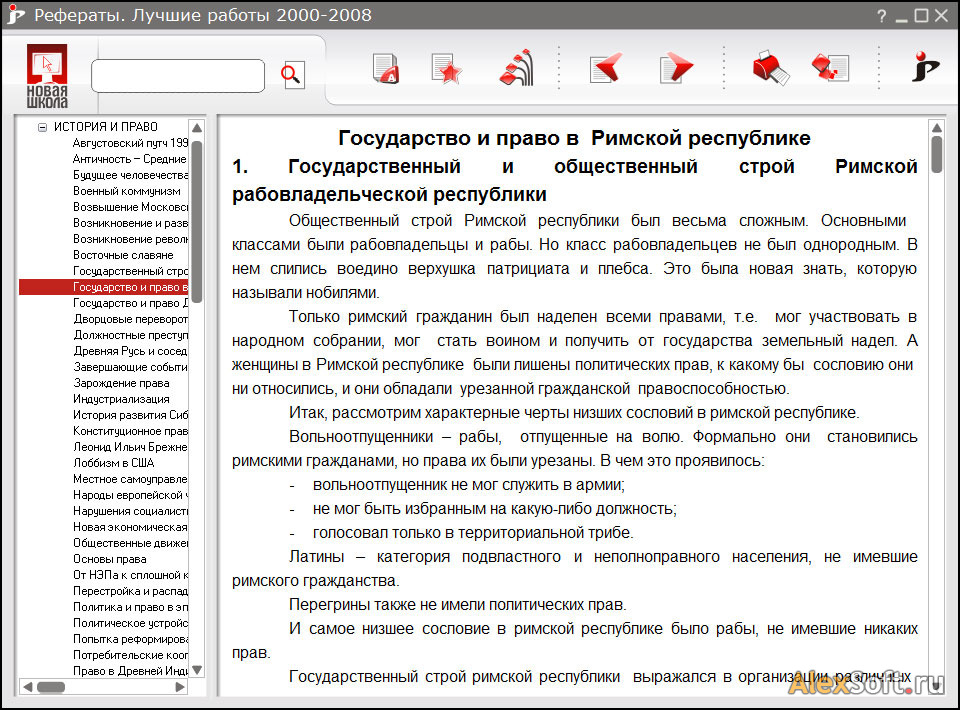Select Перестройка и распад entry
This screenshot has width=960, height=710.
coord(130,591)
